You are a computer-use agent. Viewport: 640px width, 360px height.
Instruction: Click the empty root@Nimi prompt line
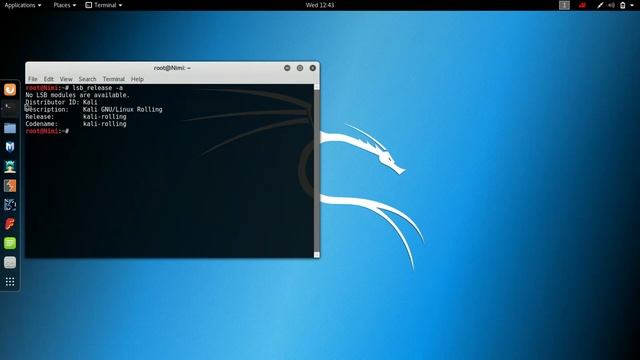click(x=47, y=131)
